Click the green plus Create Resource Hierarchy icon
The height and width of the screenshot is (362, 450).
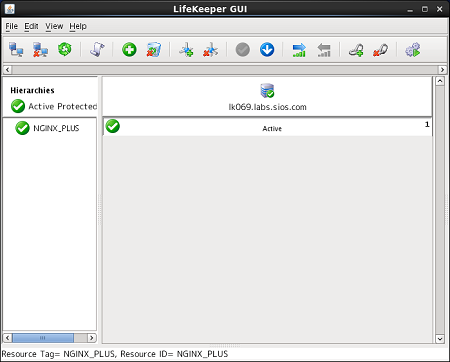click(129, 50)
